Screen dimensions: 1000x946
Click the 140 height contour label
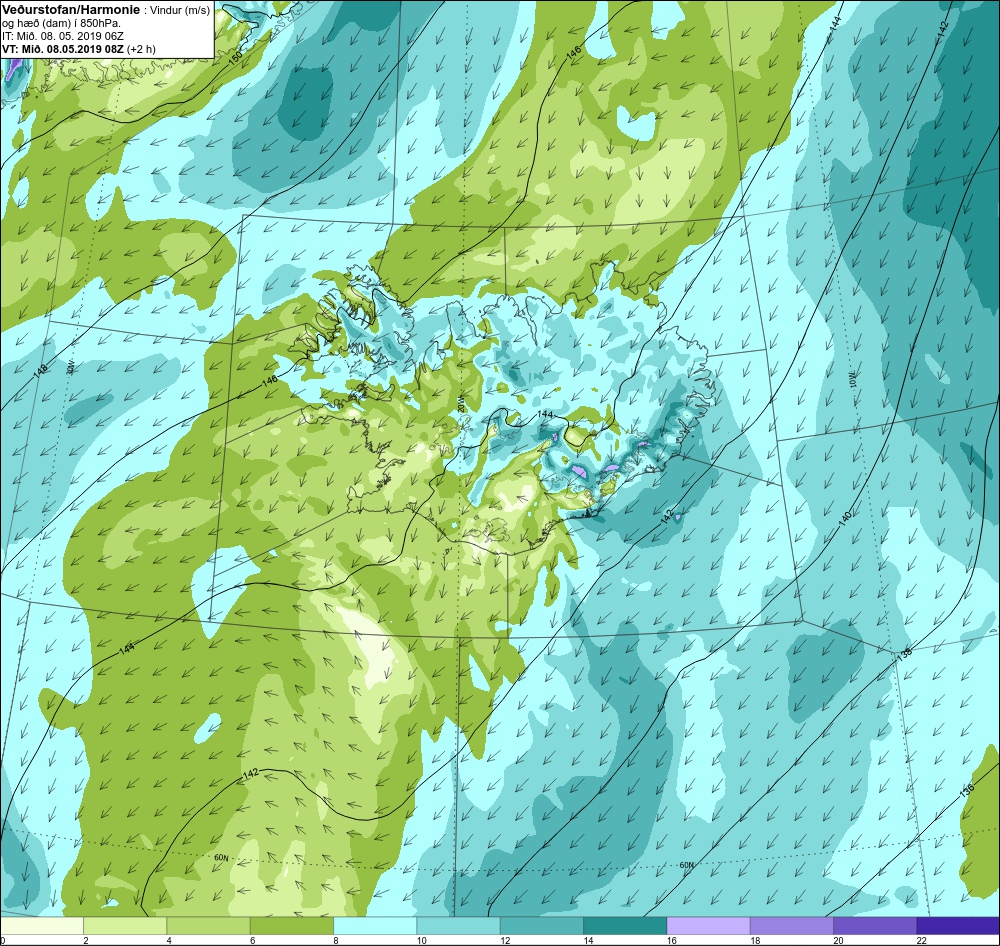pyautogui.click(x=845, y=518)
